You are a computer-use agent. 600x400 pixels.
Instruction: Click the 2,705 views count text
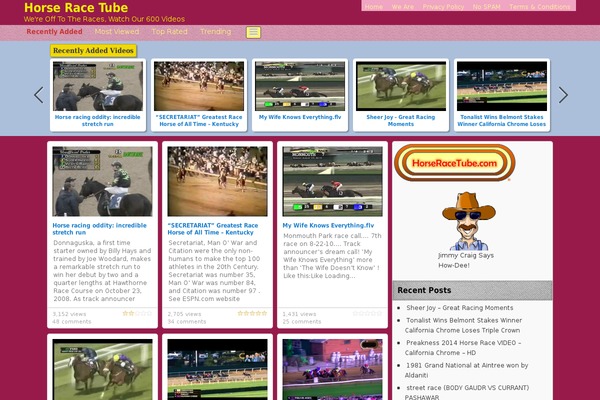184,314
